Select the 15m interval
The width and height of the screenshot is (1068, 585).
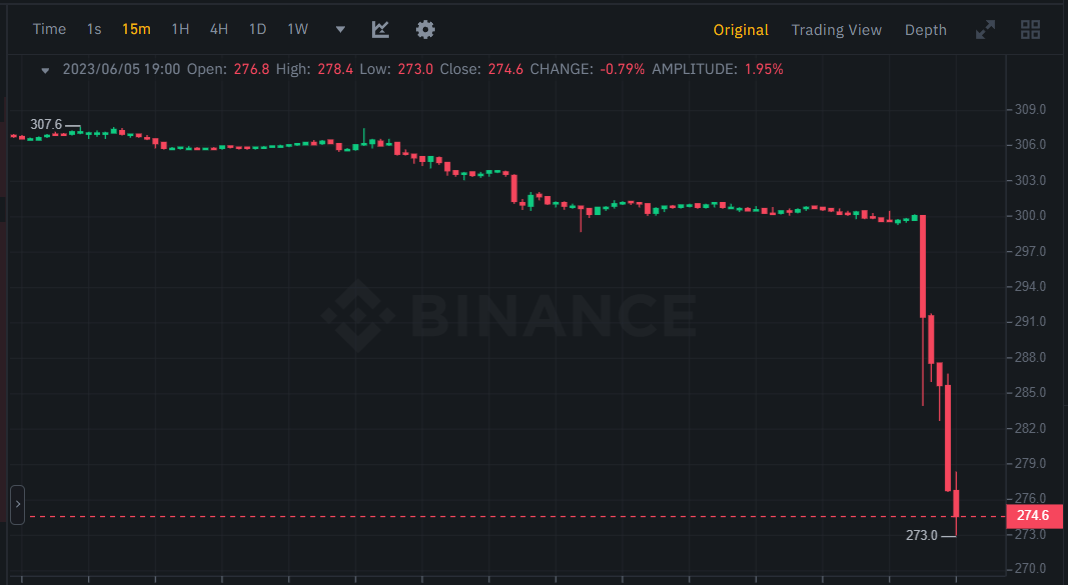(136, 29)
